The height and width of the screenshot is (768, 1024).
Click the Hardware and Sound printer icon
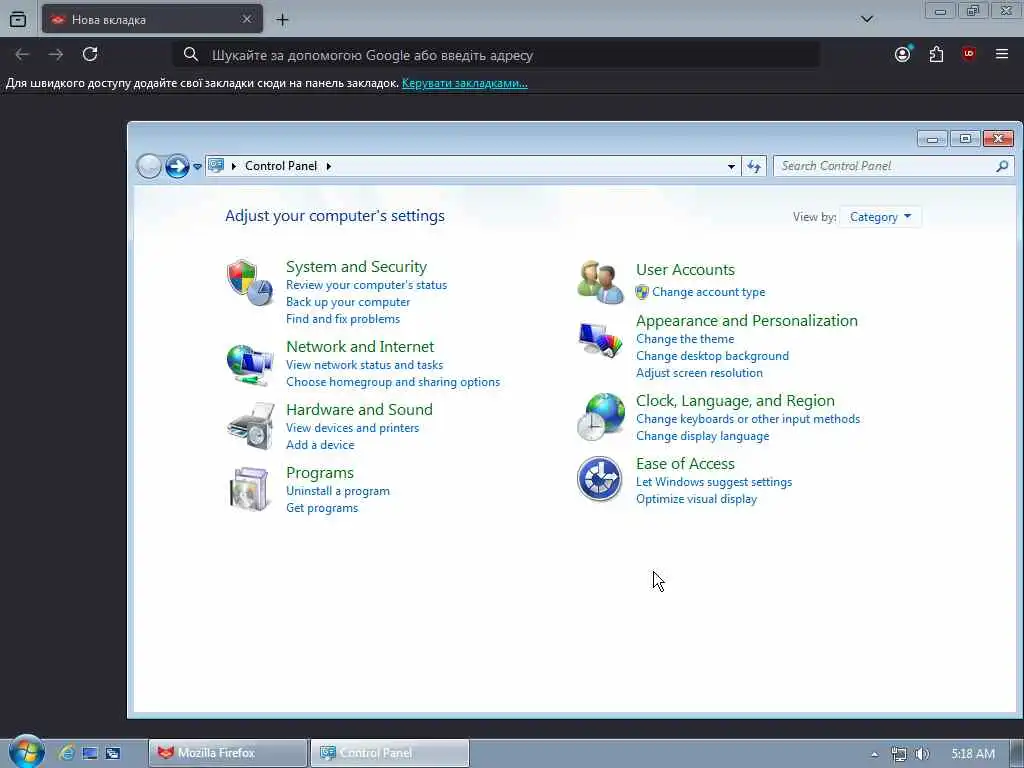point(251,426)
